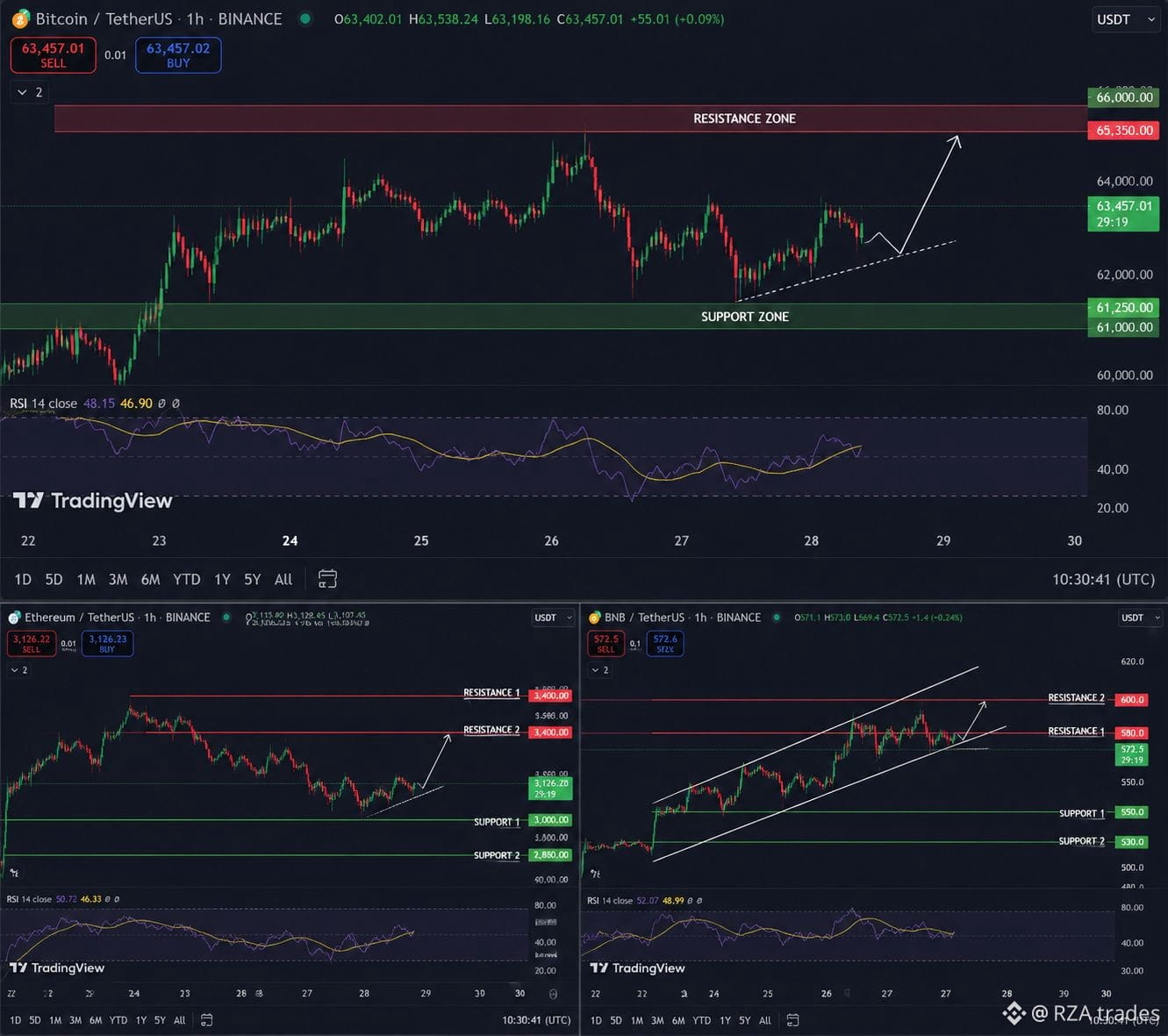
Task: Click the TradingView logo on the Bitcoin chart
Action: pyautogui.click(x=92, y=501)
